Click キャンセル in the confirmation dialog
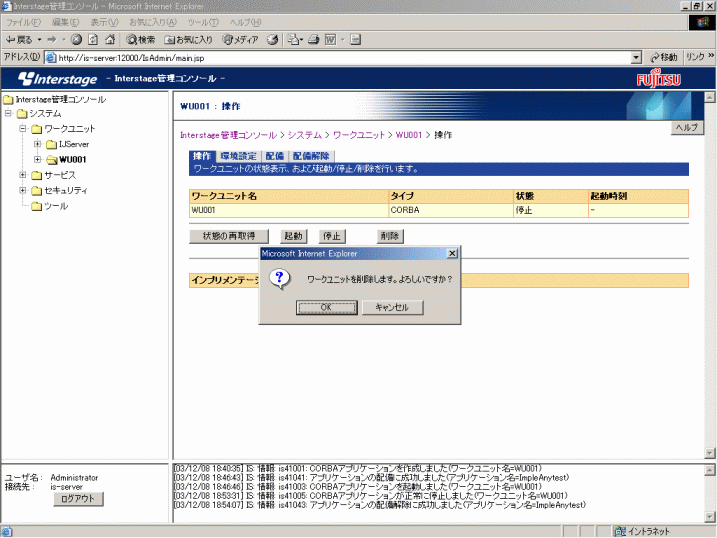 (x=392, y=307)
